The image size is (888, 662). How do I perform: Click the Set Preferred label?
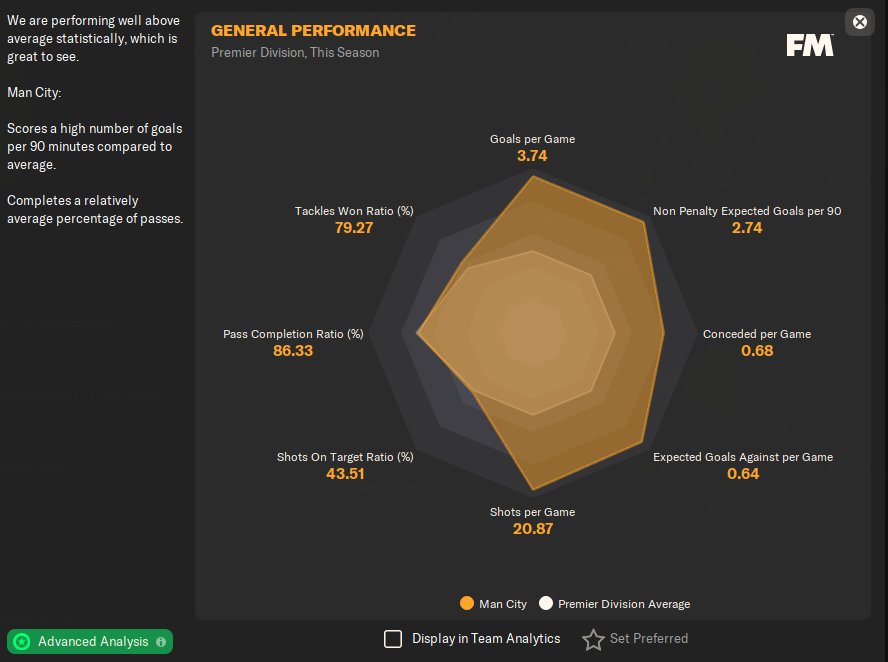pos(648,638)
